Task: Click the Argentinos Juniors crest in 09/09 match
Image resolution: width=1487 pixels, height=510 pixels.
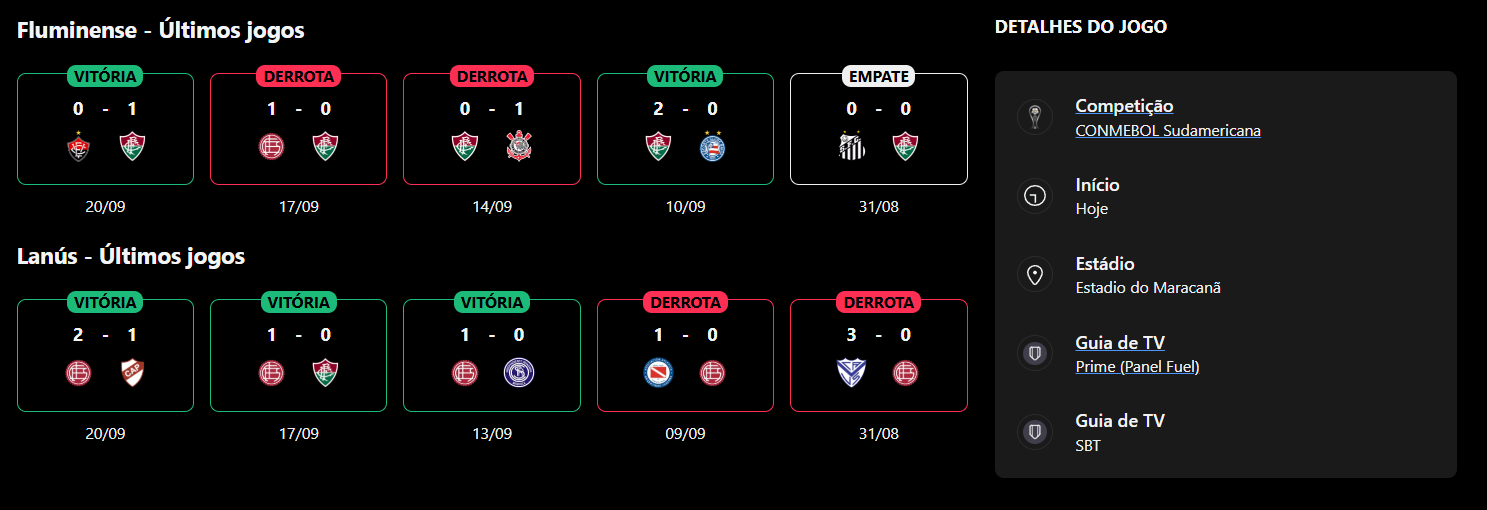Action: click(658, 373)
